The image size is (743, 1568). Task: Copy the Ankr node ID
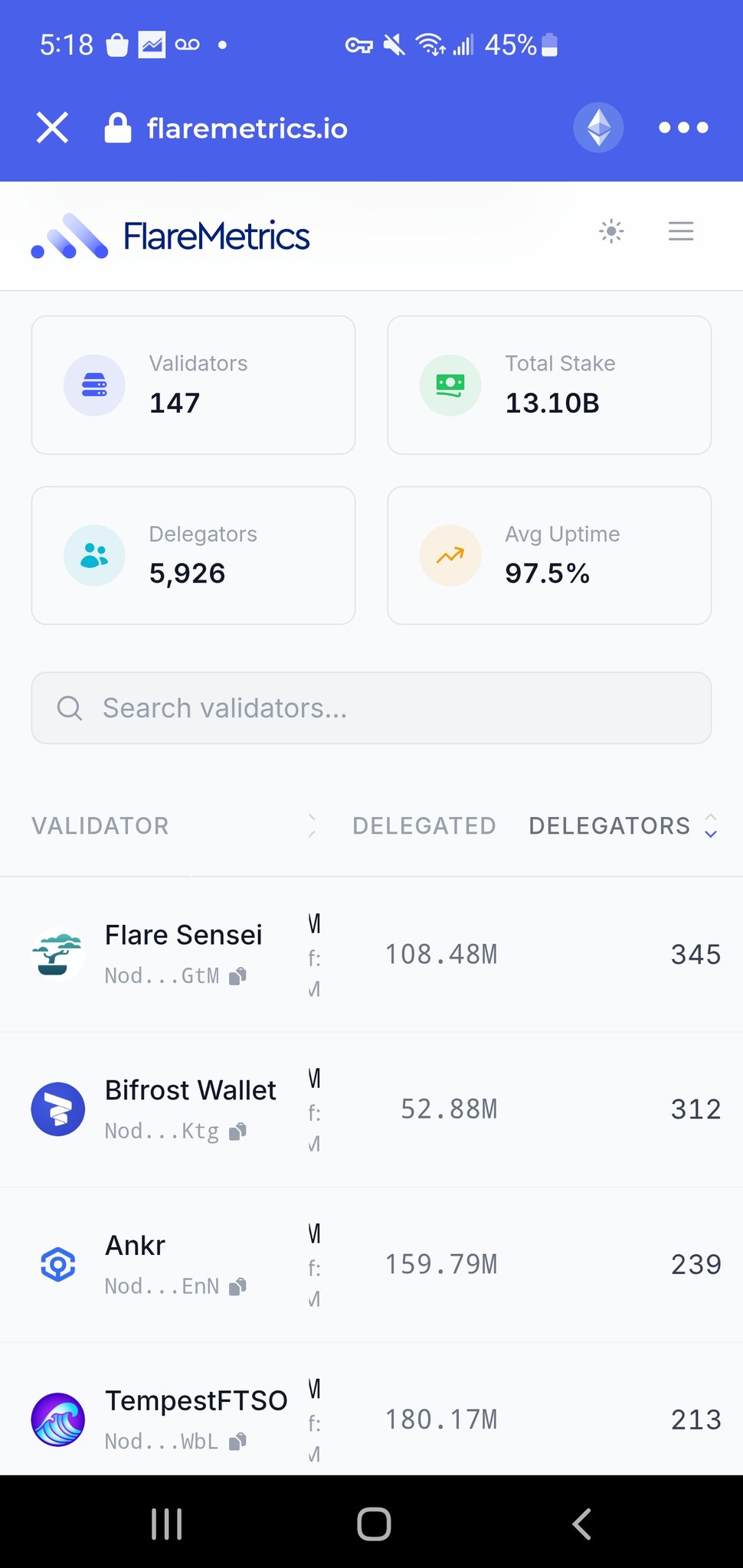pyautogui.click(x=238, y=1287)
